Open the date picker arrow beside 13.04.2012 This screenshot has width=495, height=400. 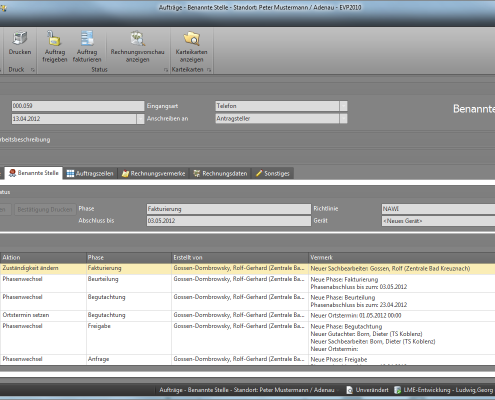140,119
